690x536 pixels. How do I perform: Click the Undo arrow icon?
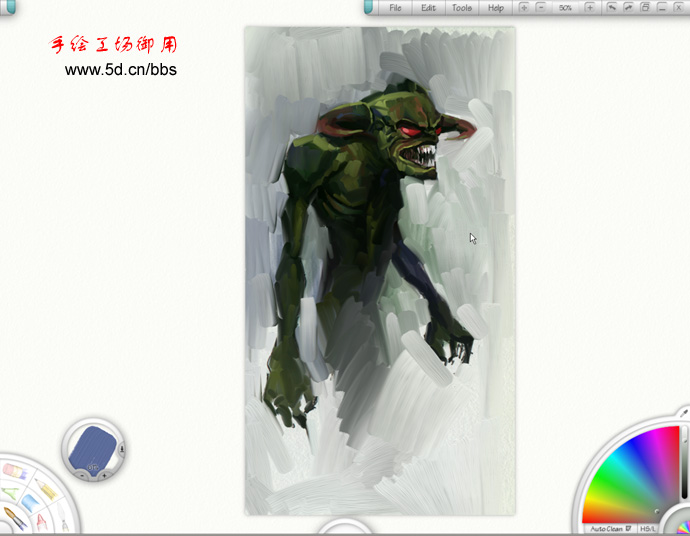[611, 7]
